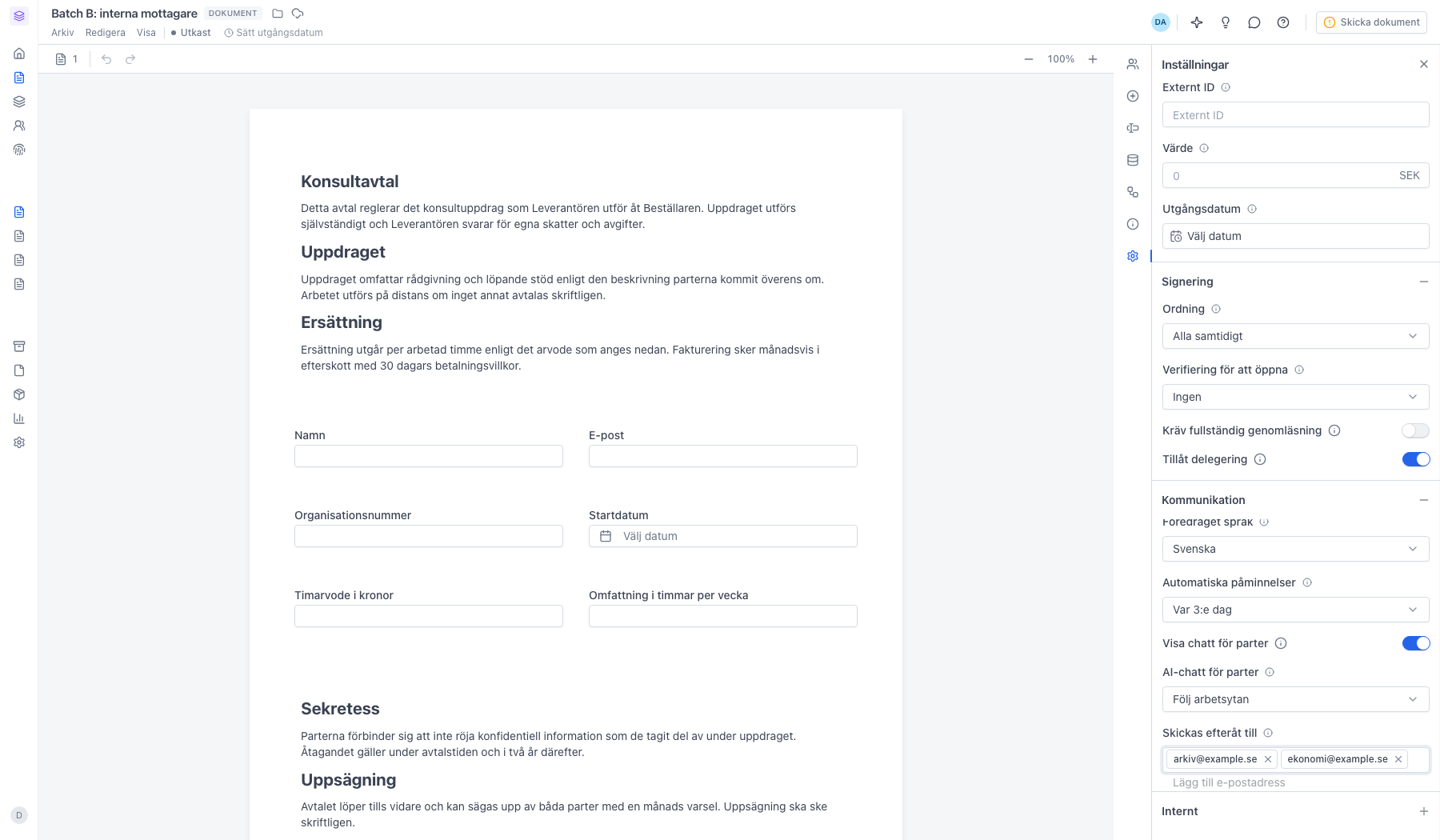1440x840 pixels.
Task: Click Skicka dokument button
Action: pyautogui.click(x=1371, y=22)
